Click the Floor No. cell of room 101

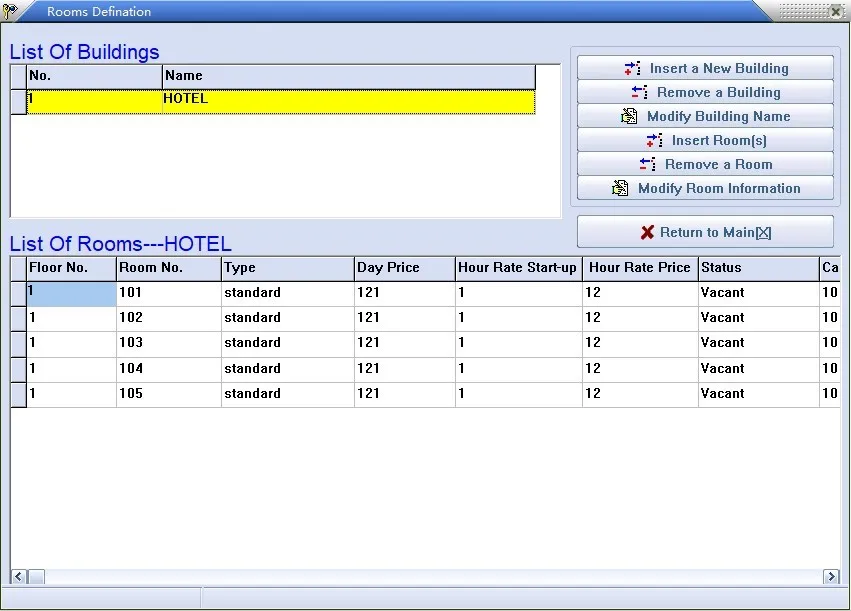(x=71, y=293)
